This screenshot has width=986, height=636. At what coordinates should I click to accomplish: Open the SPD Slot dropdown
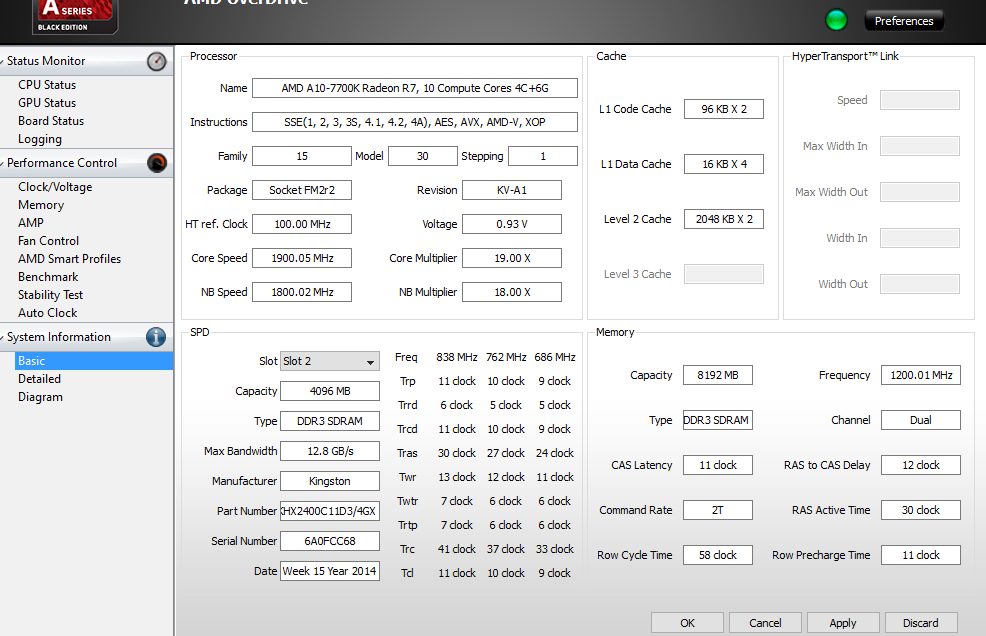329,361
